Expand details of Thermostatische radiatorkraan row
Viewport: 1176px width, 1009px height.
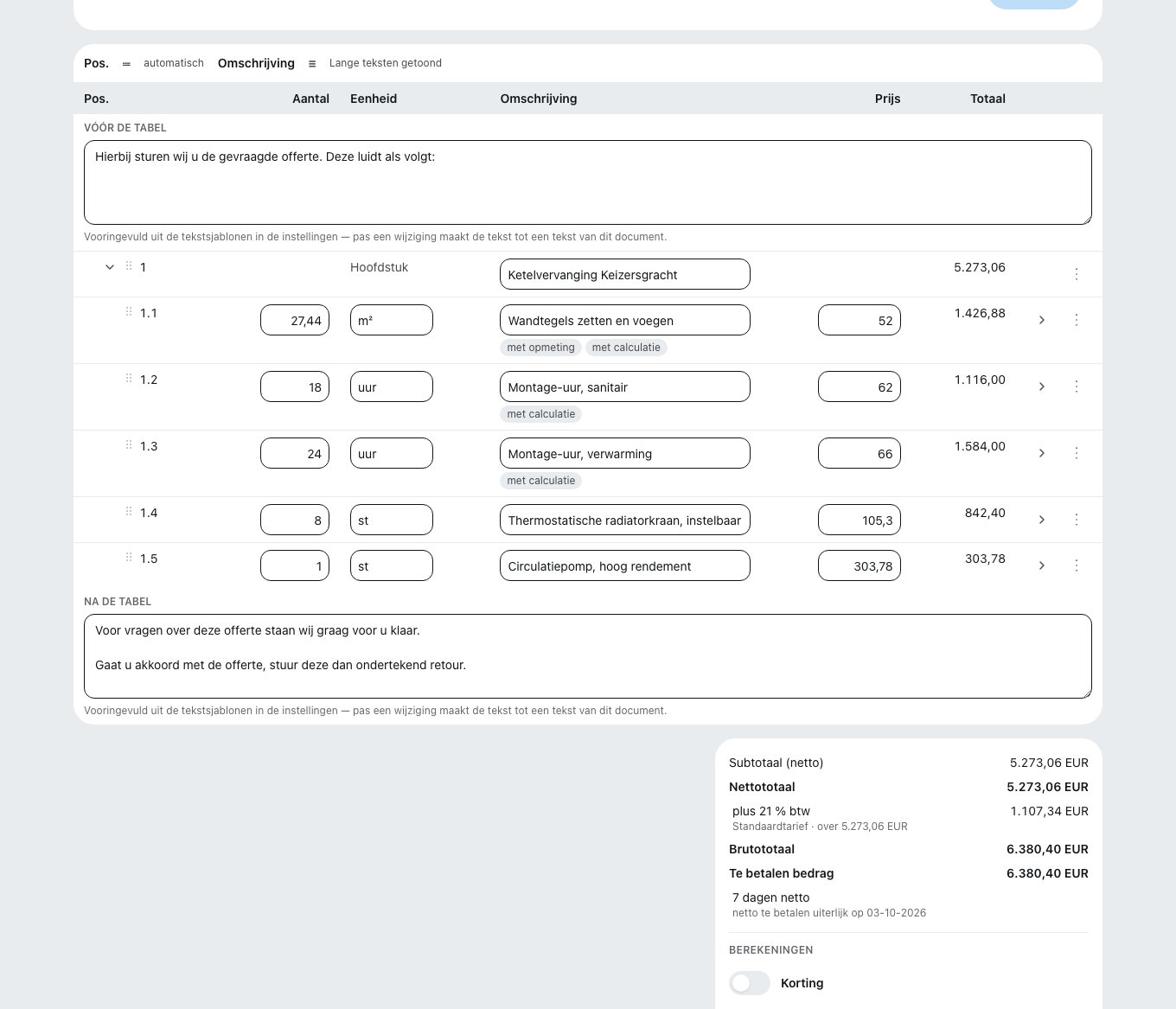pos(1042,520)
